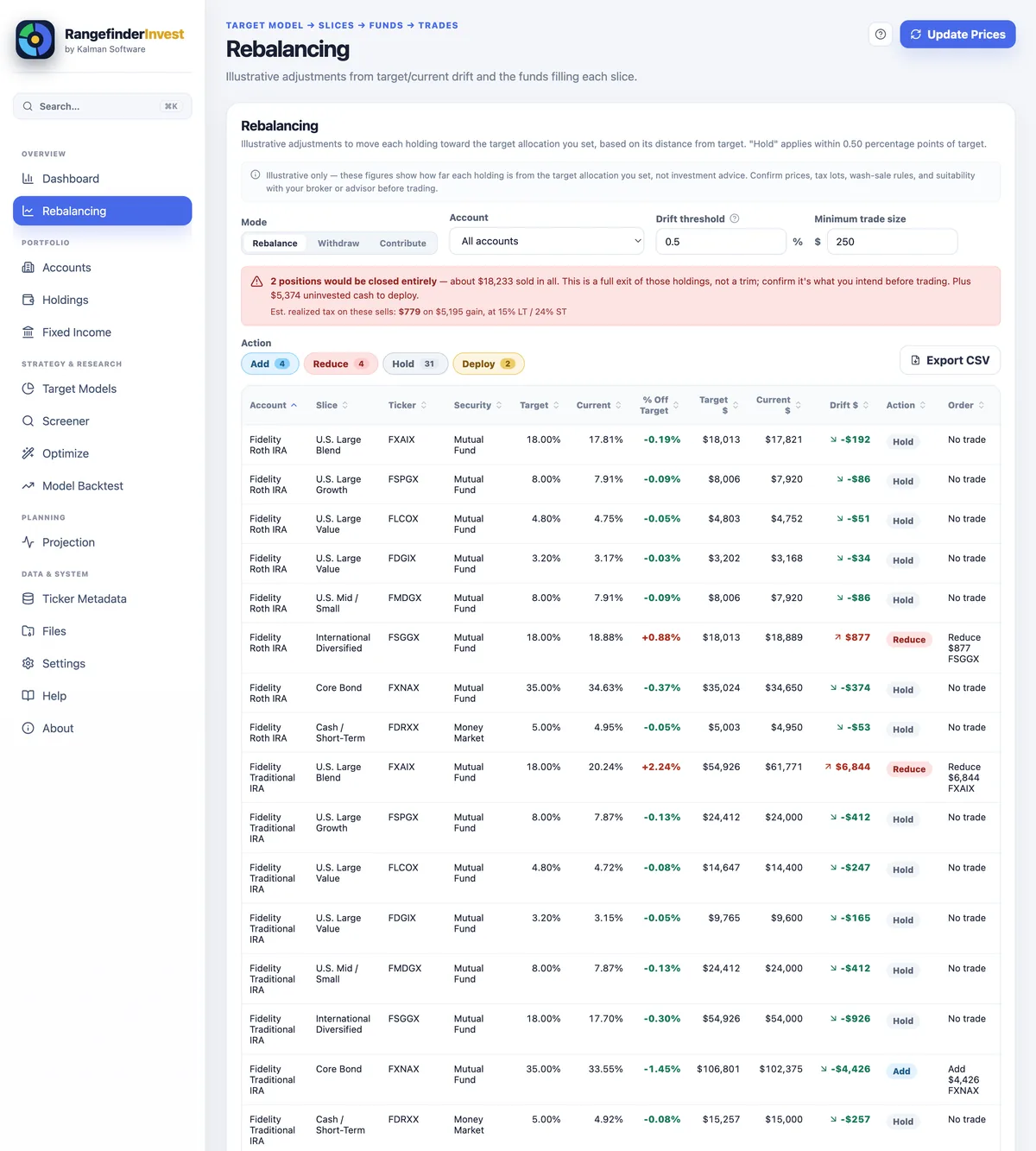
Task: Sort by Drift $ column
Action: click(850, 405)
